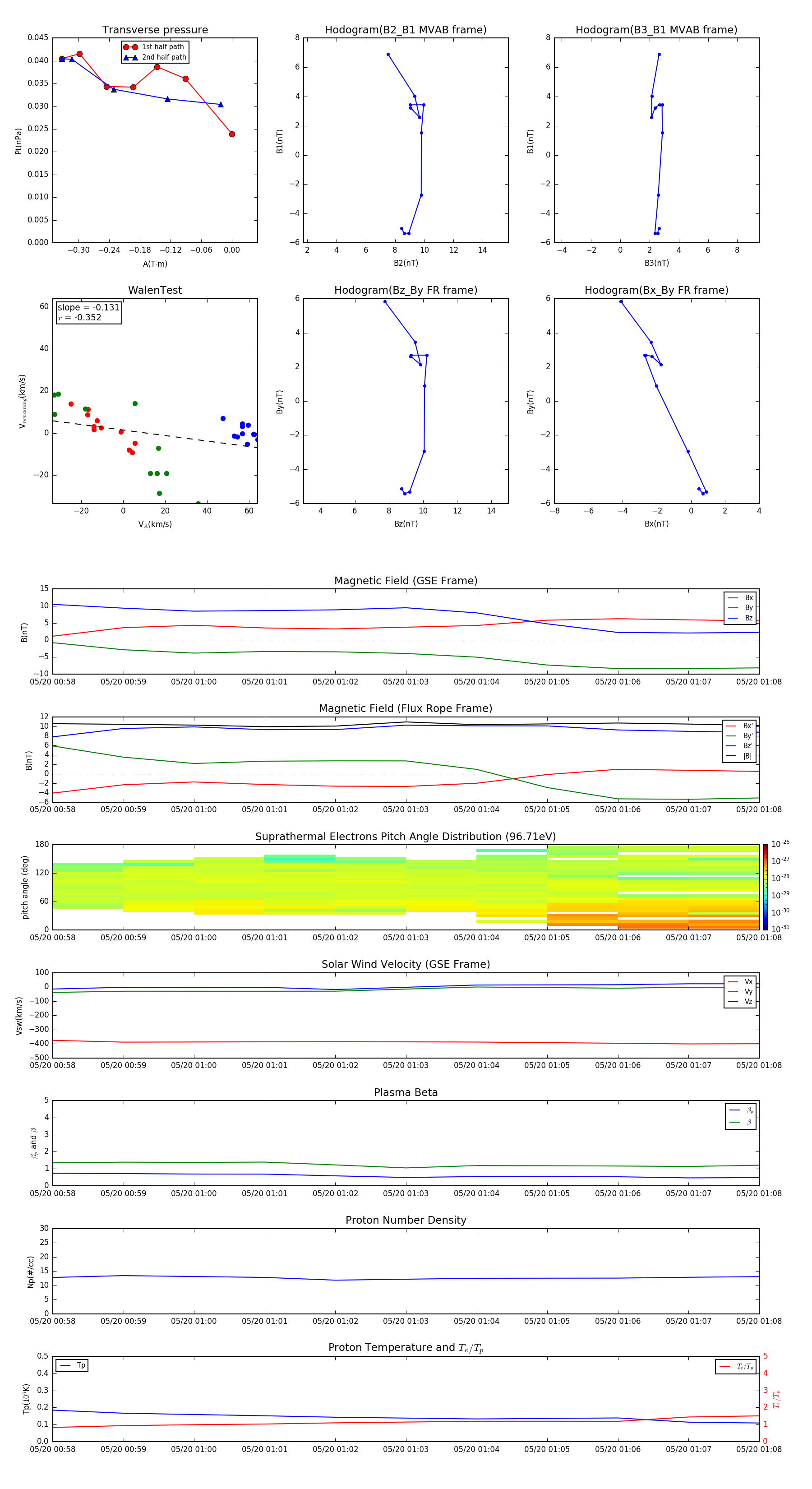Click the "slope = -0.131" annotation
This screenshot has height=1489, width=812.
coord(88,308)
